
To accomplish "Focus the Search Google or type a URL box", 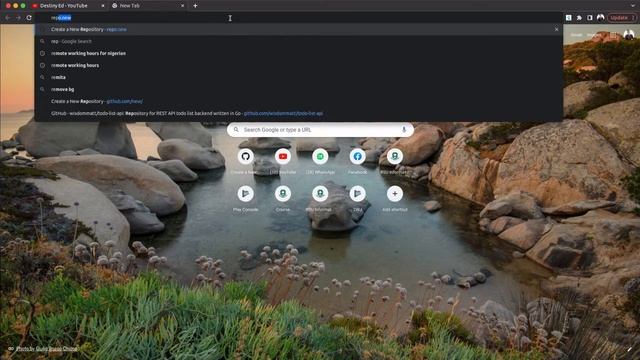I will (x=320, y=130).
